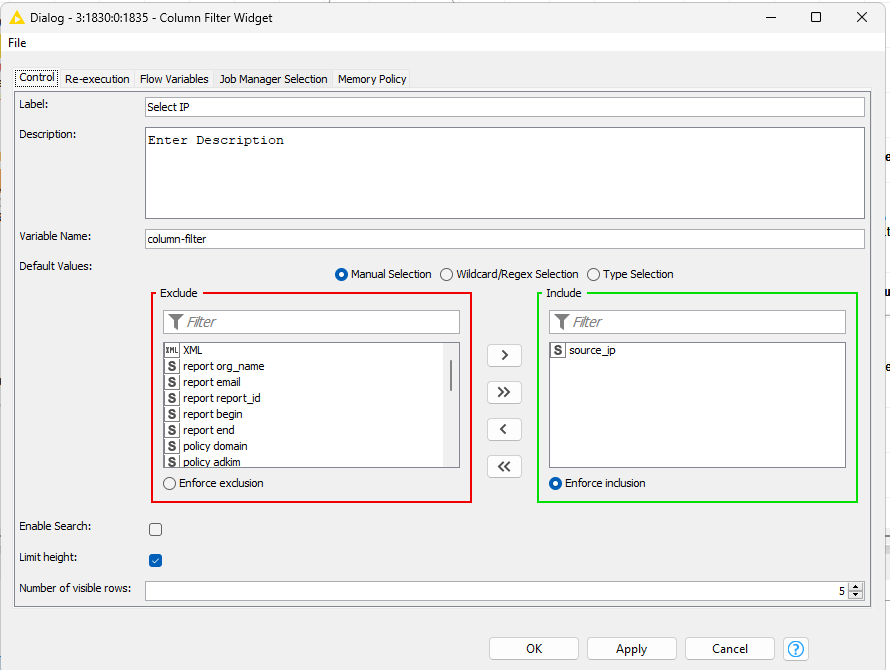Click the XML type icon in Exclude list
This screenshot has width=890, height=670.
172,350
